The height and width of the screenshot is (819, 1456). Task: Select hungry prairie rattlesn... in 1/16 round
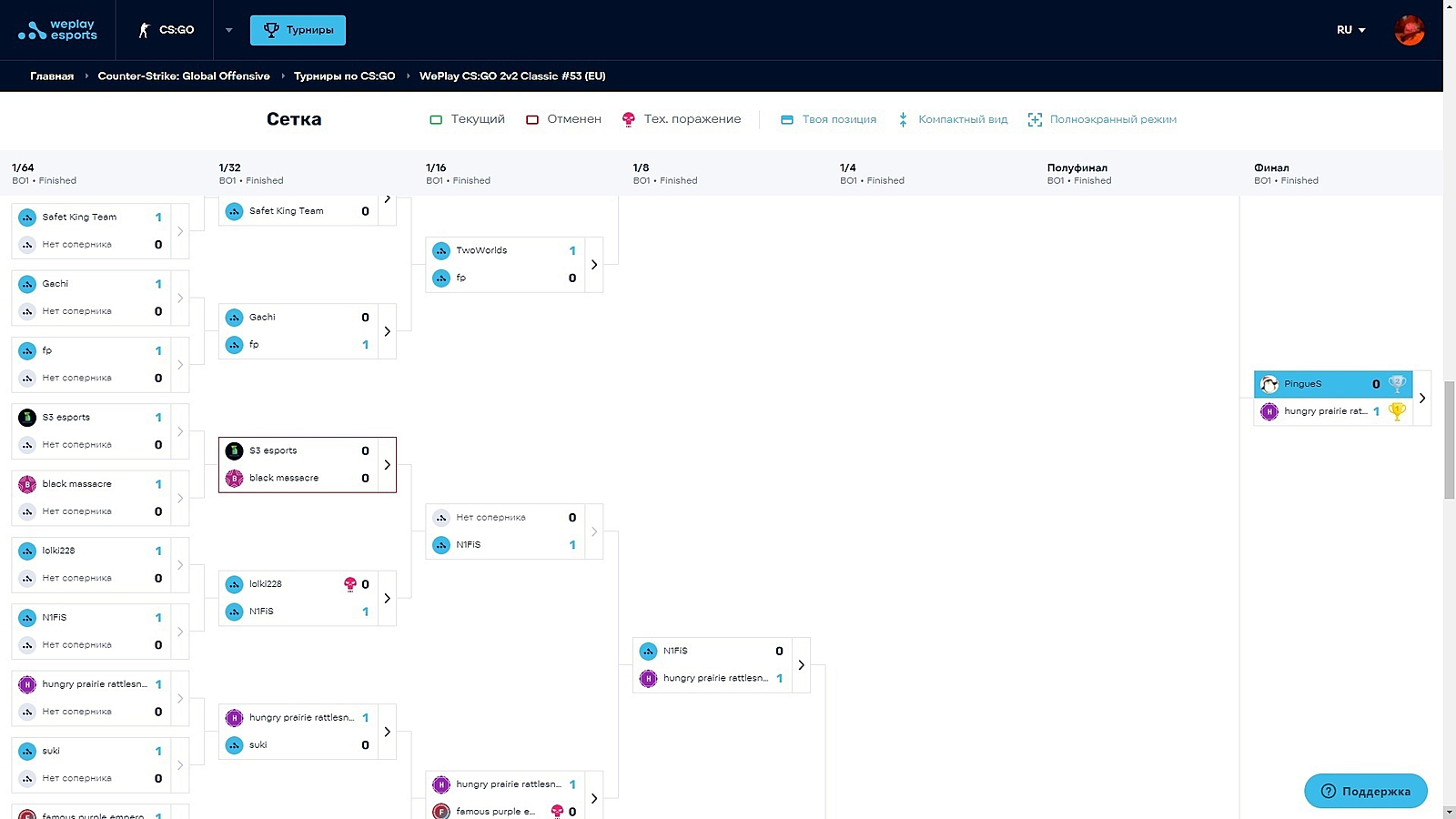point(505,784)
